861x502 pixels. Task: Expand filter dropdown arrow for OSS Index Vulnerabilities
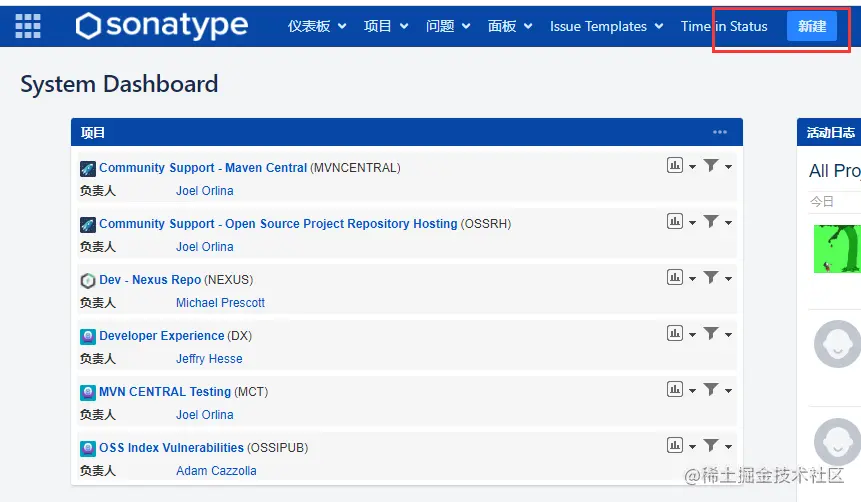pyautogui.click(x=729, y=447)
